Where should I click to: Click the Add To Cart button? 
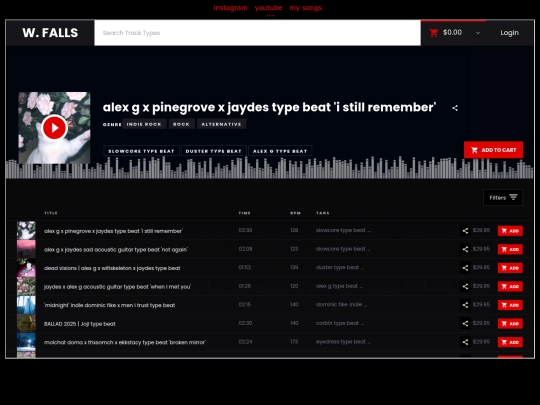493,150
